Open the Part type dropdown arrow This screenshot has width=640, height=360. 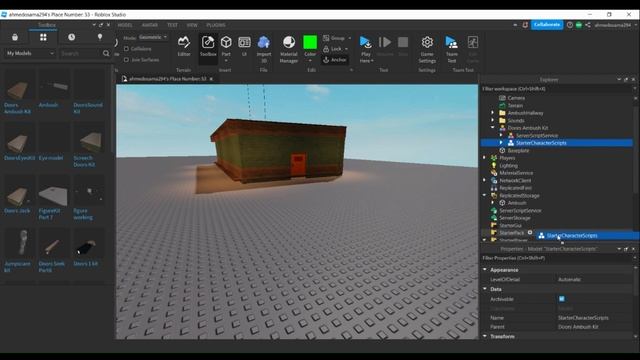click(226, 60)
